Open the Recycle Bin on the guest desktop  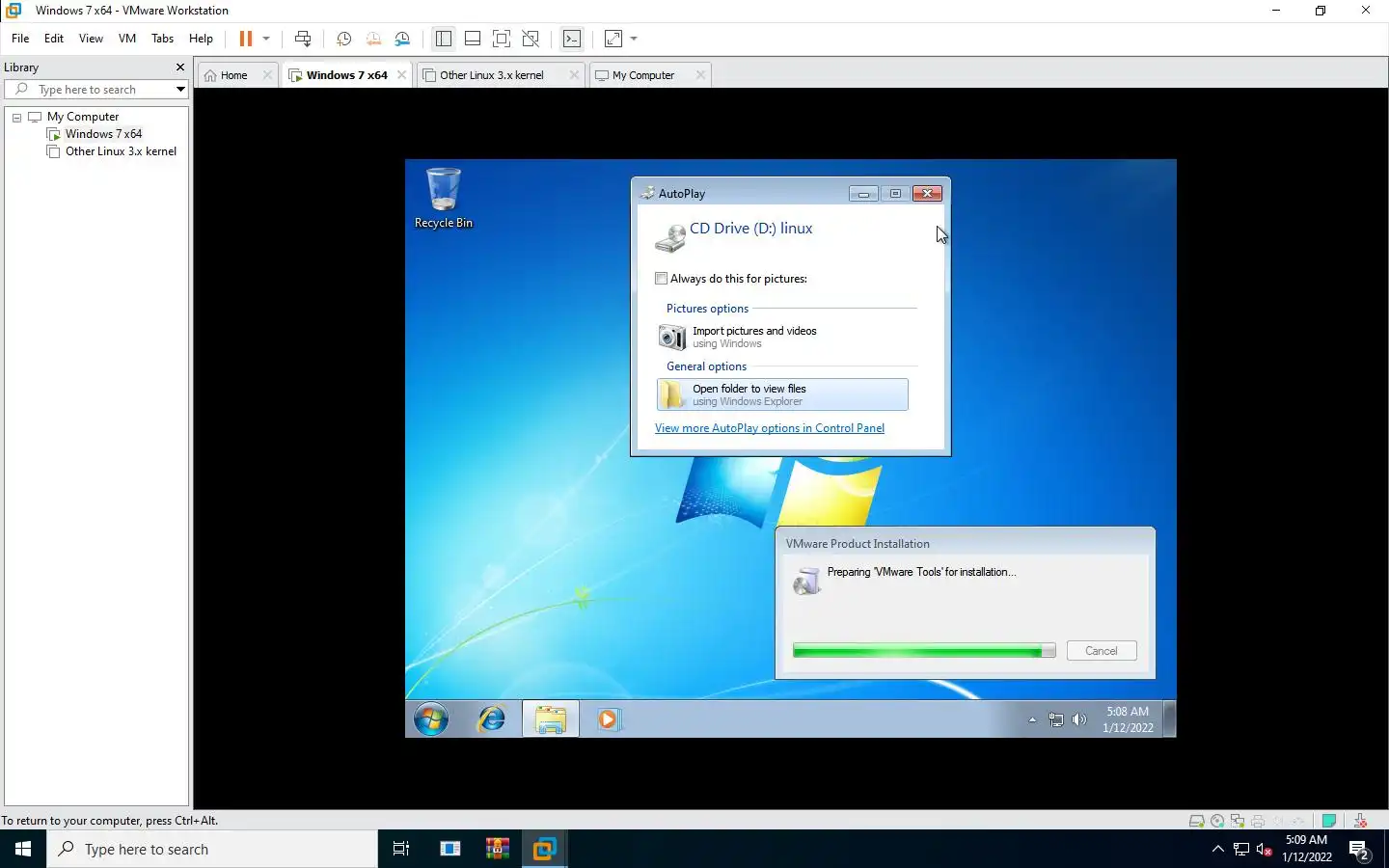[x=444, y=198]
